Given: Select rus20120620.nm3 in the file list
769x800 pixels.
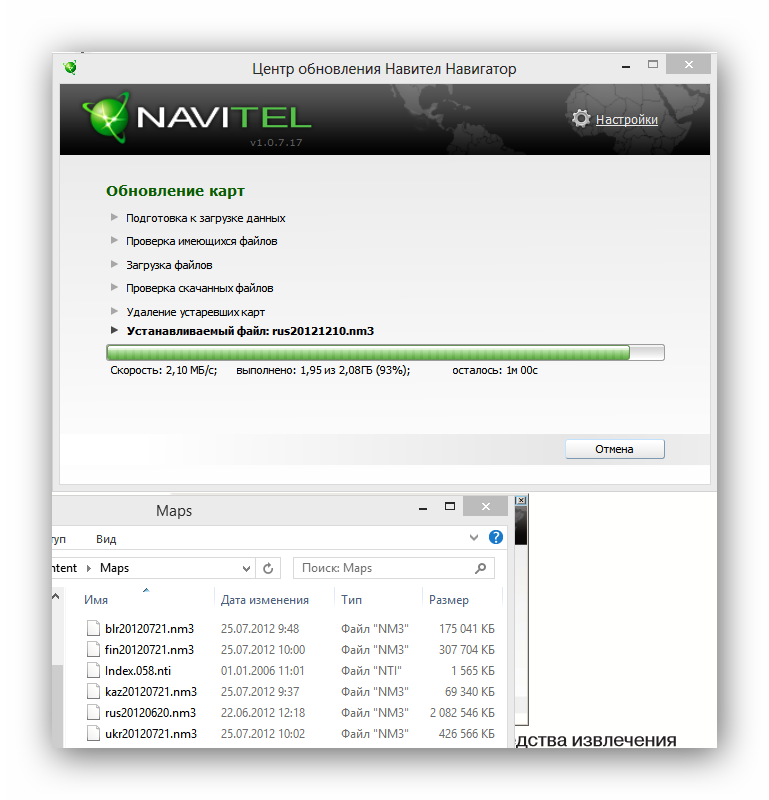Looking at the screenshot, I should (150, 712).
